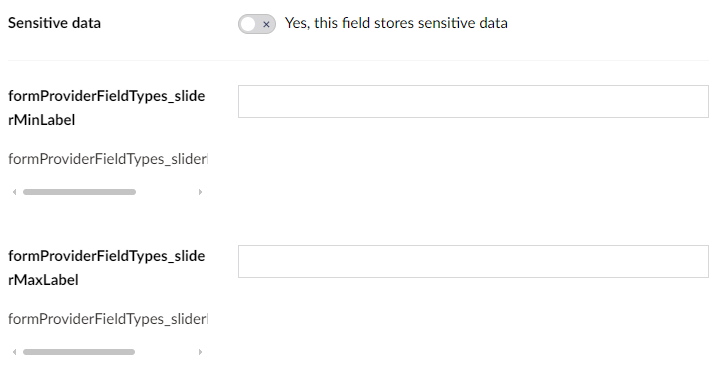Click the truncated description text under sliderMaxLabel
This screenshot has width=725, height=388.
click(x=108, y=319)
